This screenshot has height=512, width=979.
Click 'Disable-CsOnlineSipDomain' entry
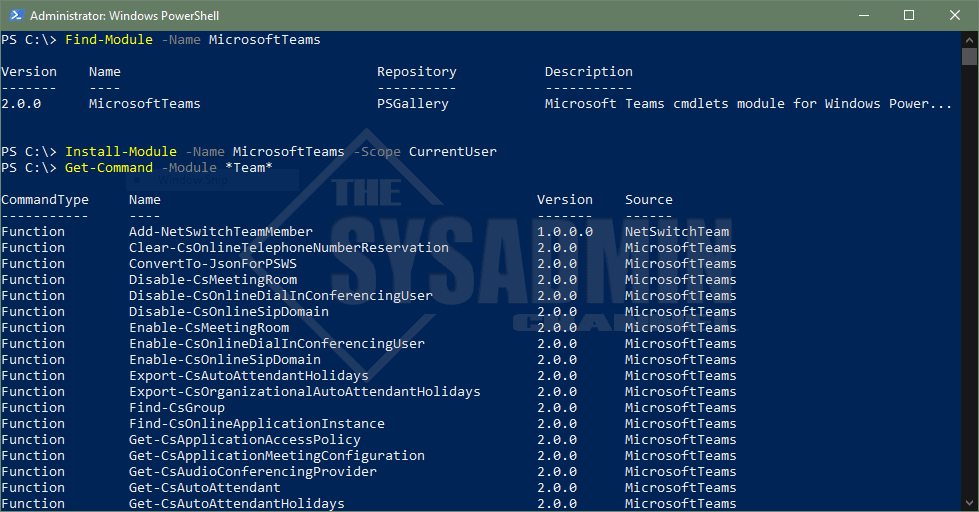point(229,312)
